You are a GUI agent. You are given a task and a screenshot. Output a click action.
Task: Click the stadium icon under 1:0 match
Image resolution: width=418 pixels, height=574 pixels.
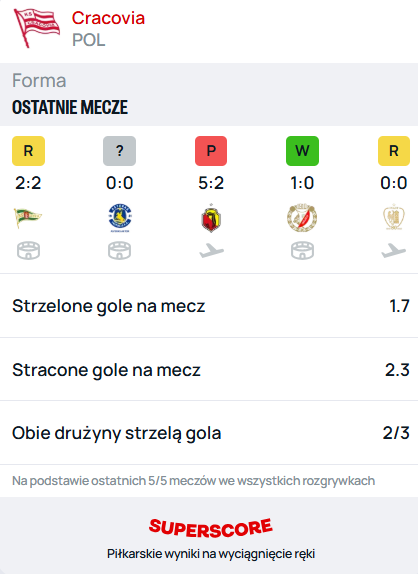coord(302,250)
